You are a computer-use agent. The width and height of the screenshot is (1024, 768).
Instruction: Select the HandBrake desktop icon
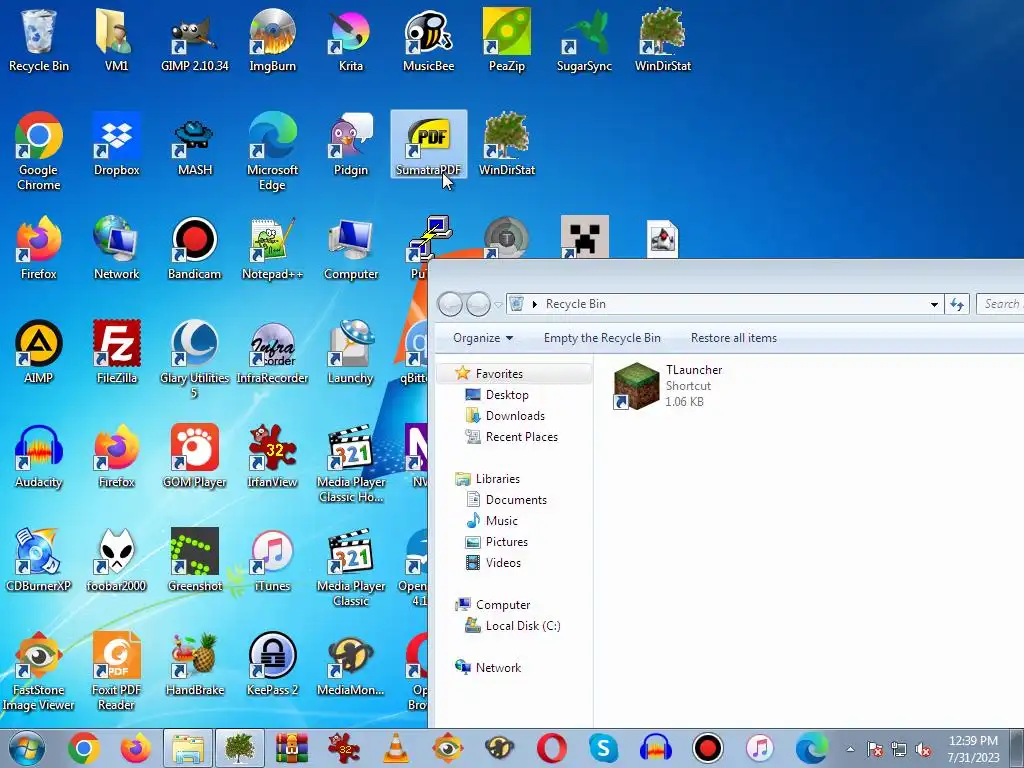pos(195,664)
